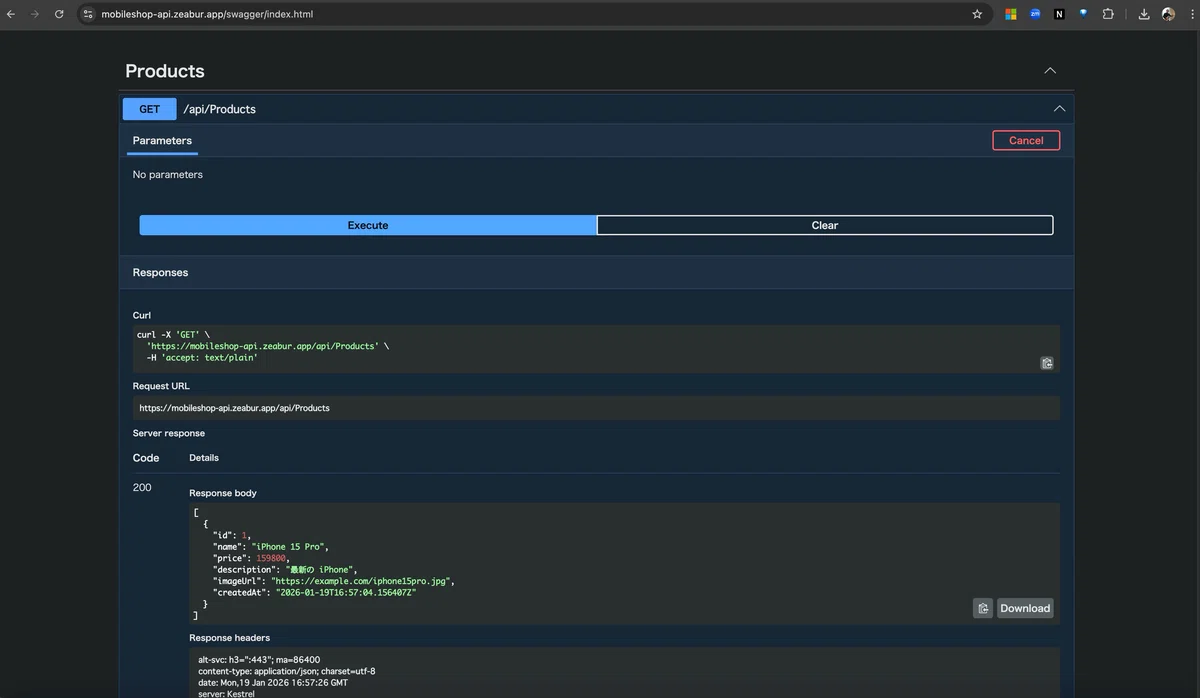Collapse the GET /api/Products operation
1200x698 pixels.
pos(1059,109)
